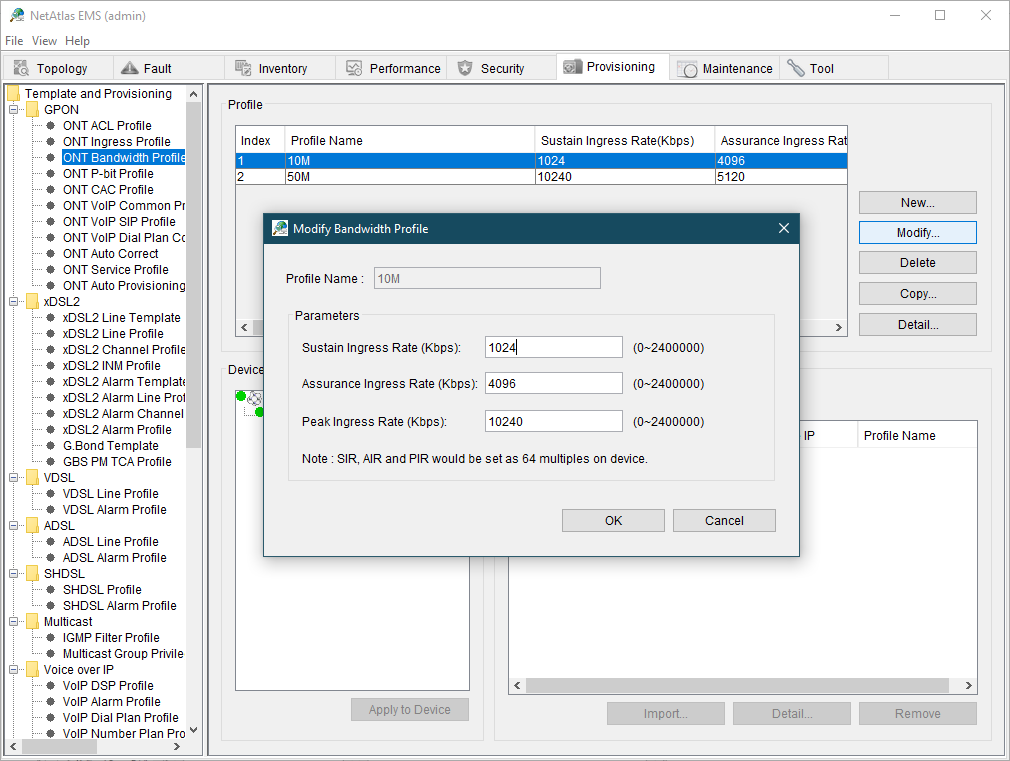Screen dimensions: 1010x761
Task: Click the Maintenance tab icon
Action: 687,69
